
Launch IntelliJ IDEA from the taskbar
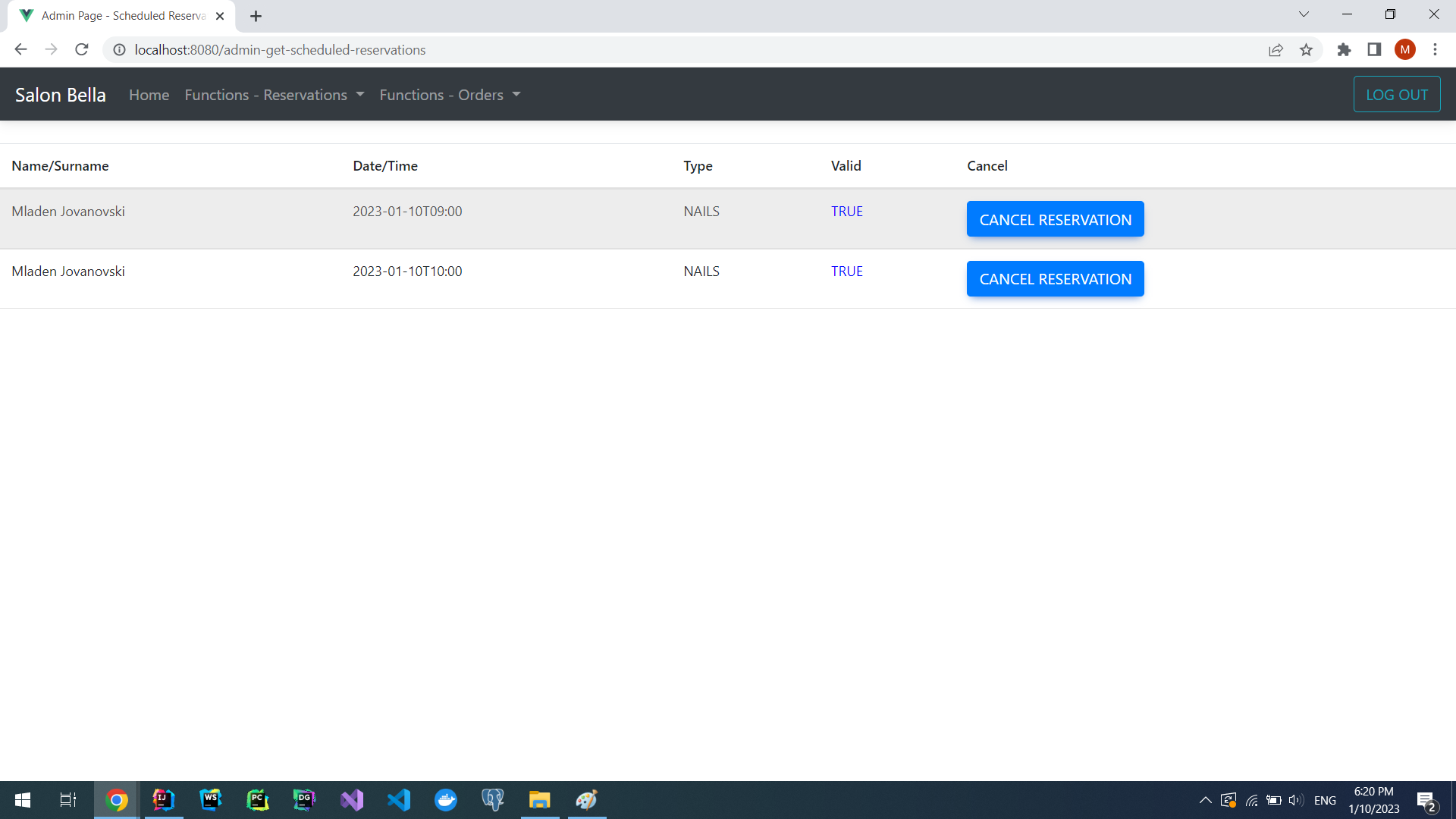click(164, 800)
